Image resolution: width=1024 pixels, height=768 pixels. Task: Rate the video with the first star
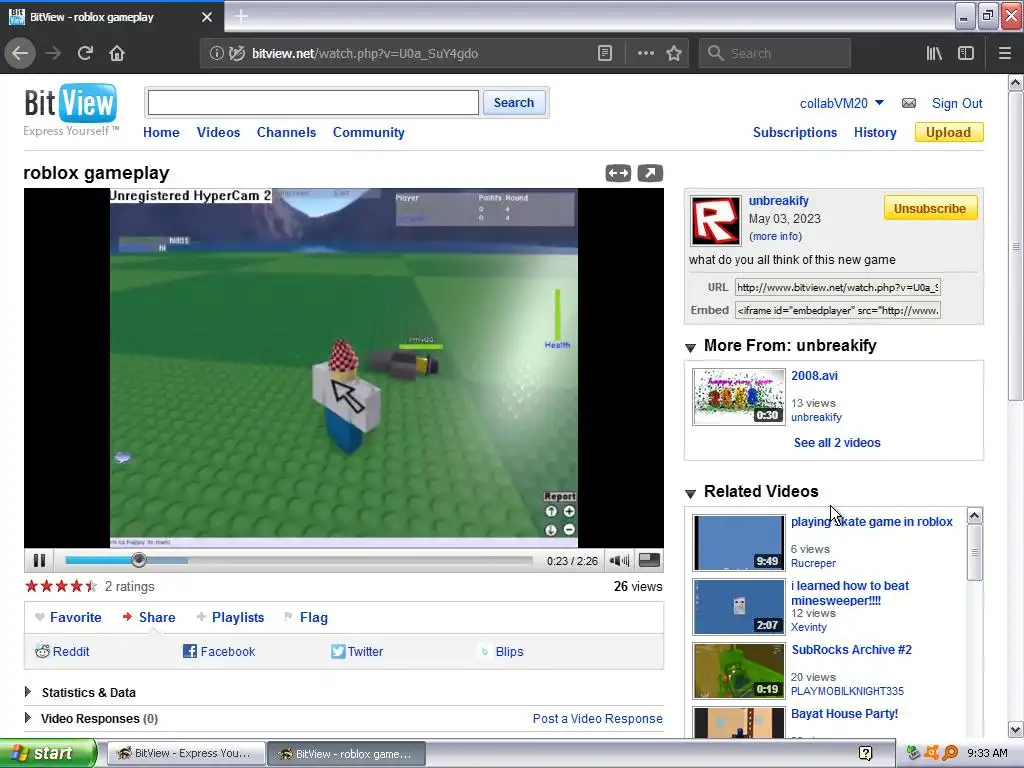(31, 586)
